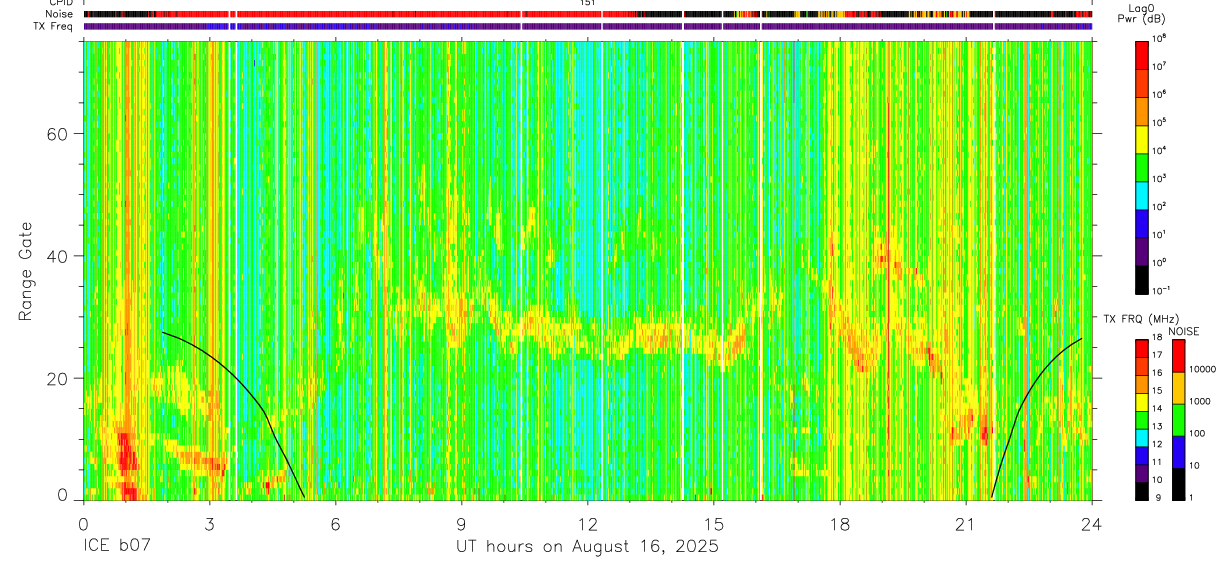
Task: Click the 'UT hours on August 16, 2025' axis title
Action: (x=587, y=547)
